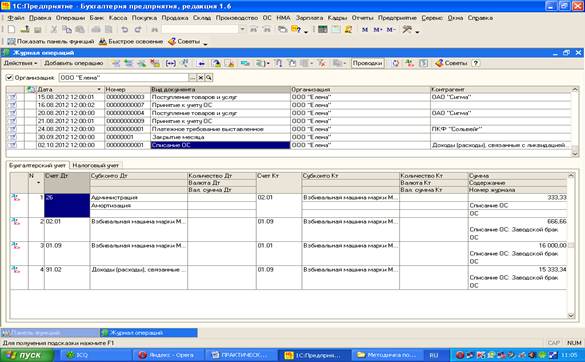Open the calendar icon in main toolbar

coord(336,29)
